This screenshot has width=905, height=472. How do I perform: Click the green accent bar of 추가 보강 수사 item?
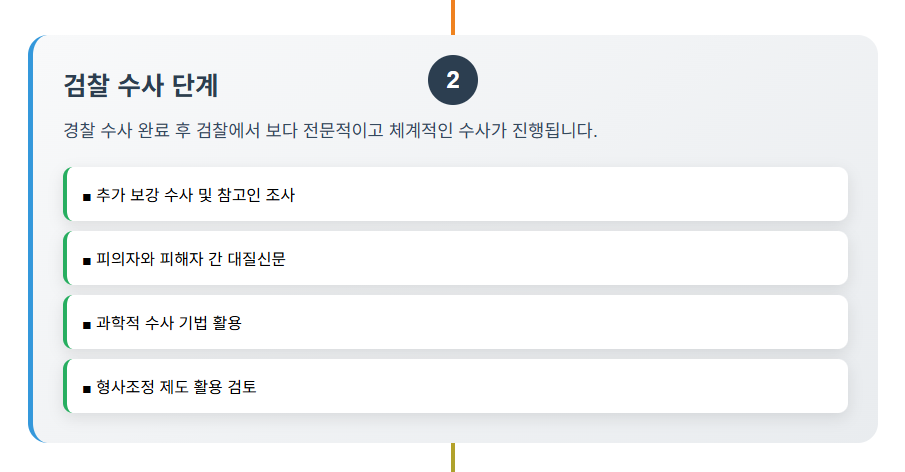pyautogui.click(x=64, y=194)
